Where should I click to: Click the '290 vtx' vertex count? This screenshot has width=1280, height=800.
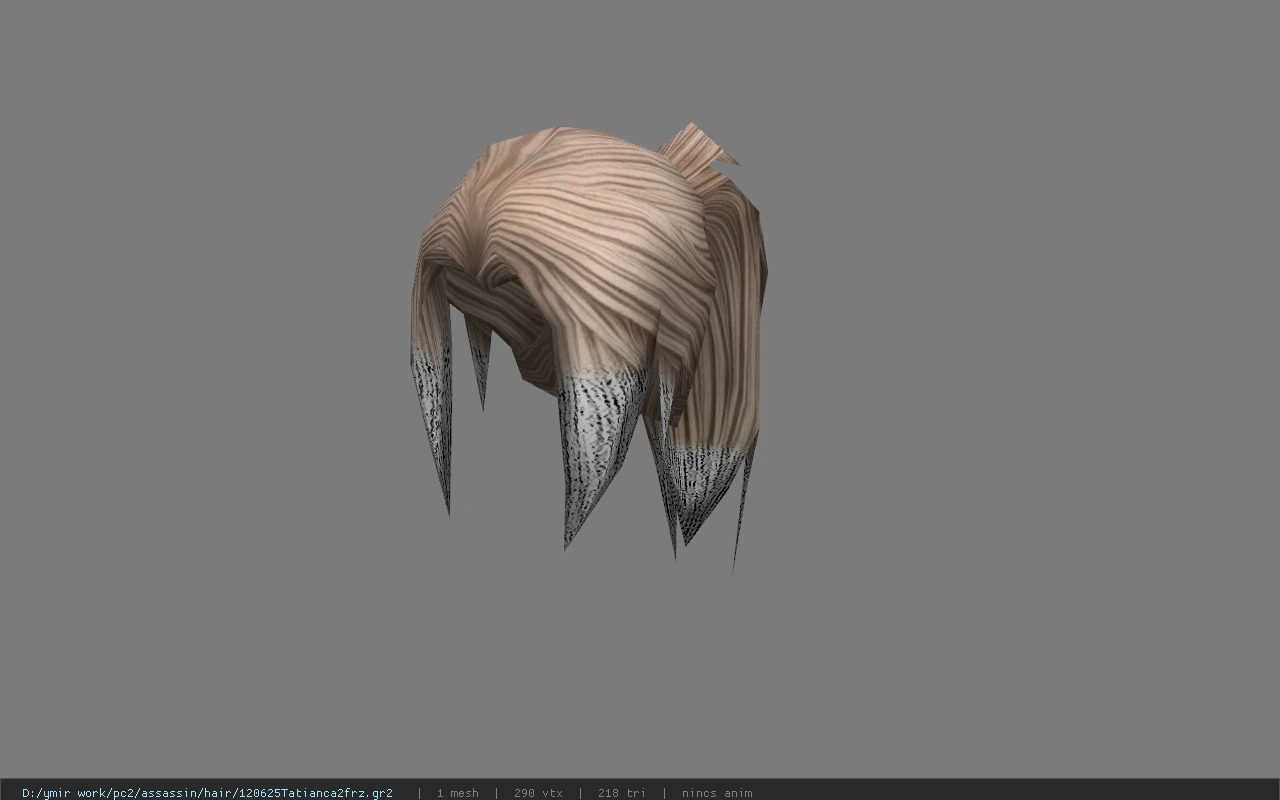(x=538, y=793)
